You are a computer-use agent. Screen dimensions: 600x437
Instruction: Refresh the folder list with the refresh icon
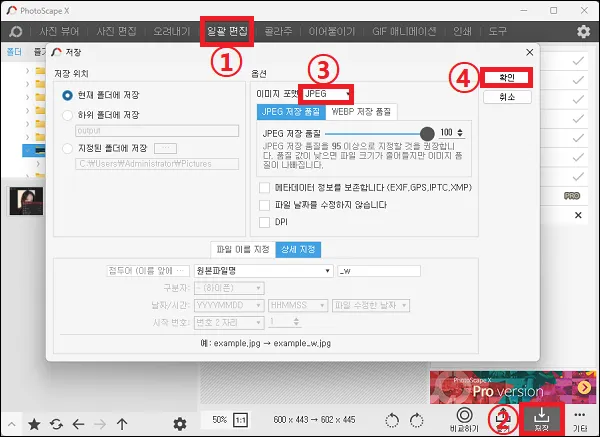pos(56,424)
